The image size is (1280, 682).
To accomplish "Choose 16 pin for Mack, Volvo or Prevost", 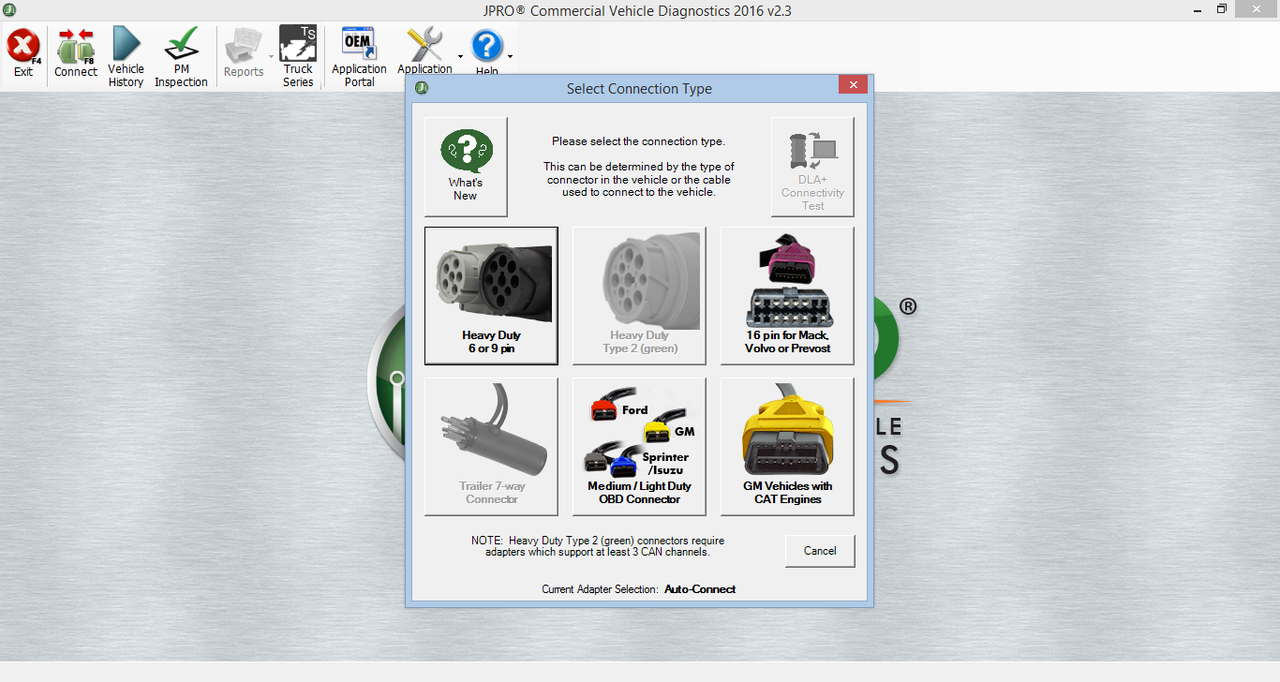I will [x=787, y=295].
